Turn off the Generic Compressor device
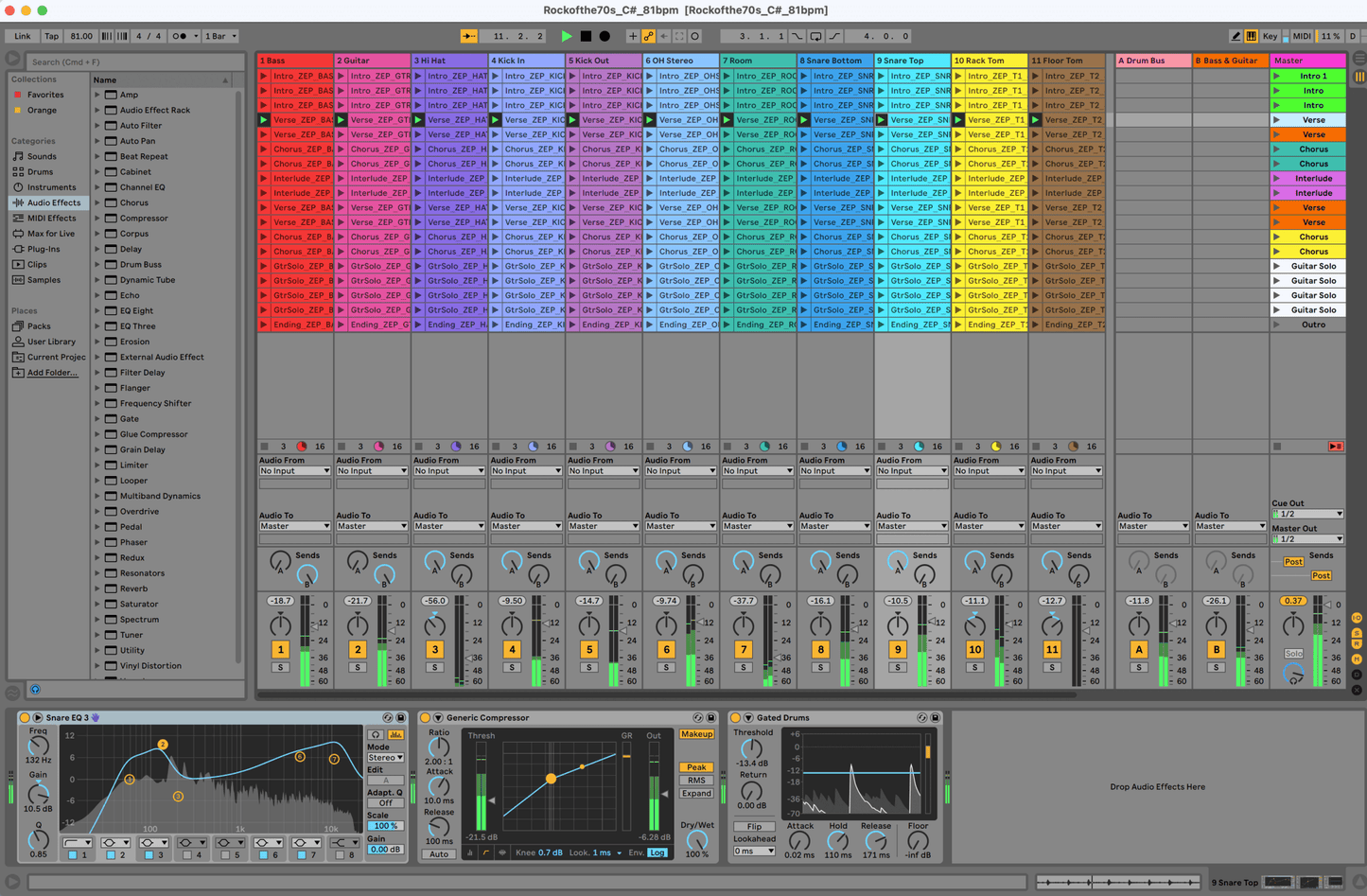 (x=425, y=718)
